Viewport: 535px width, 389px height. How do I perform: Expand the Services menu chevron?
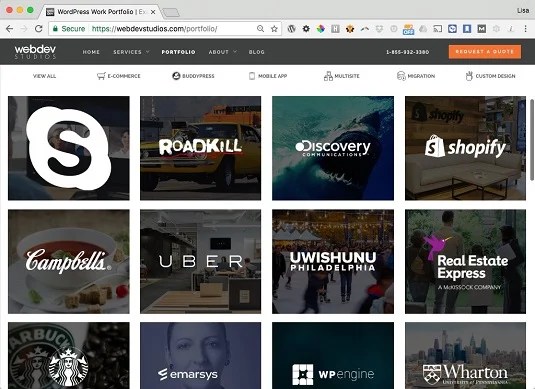[148, 52]
